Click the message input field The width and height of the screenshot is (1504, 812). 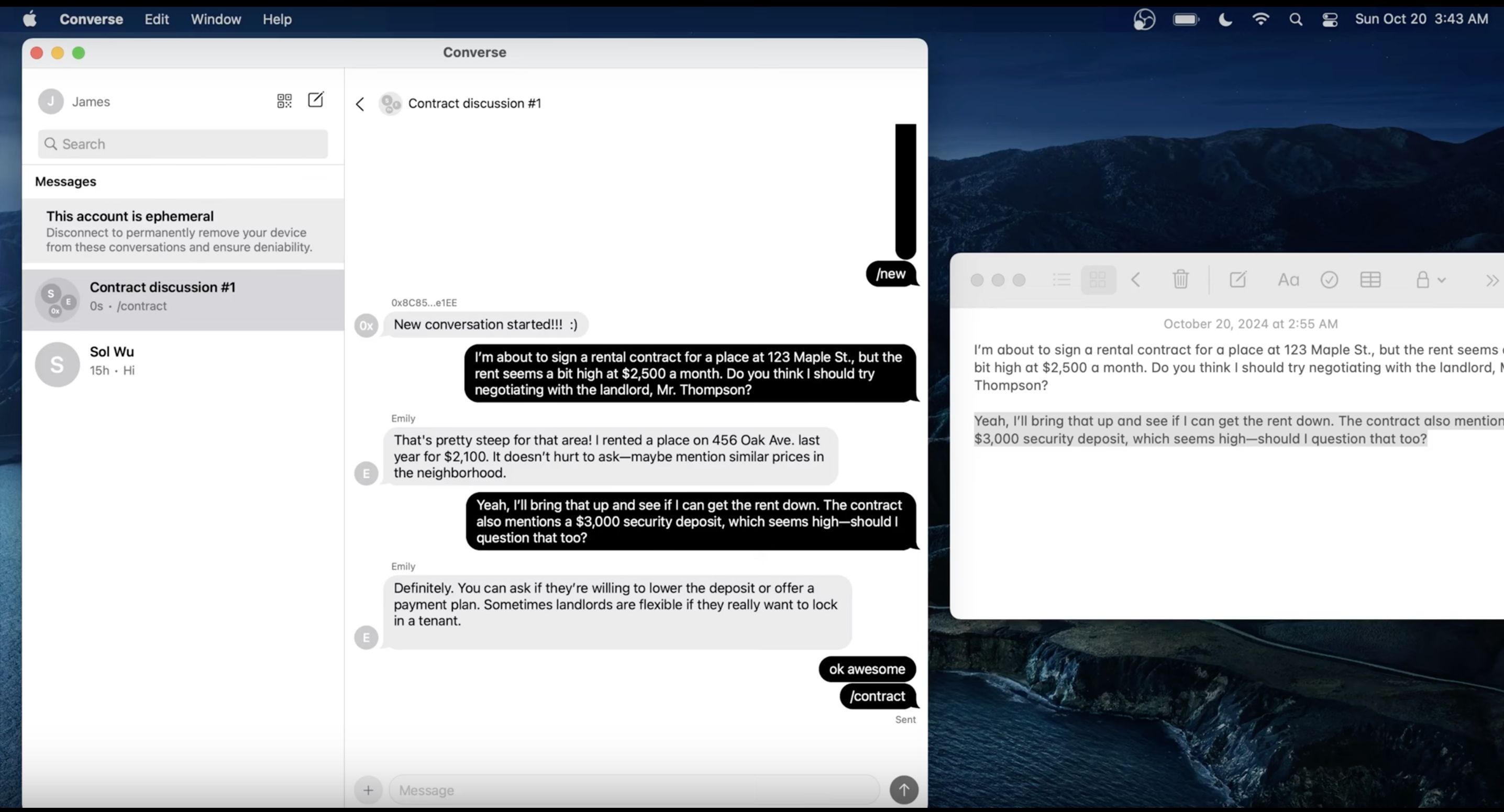(x=635, y=790)
